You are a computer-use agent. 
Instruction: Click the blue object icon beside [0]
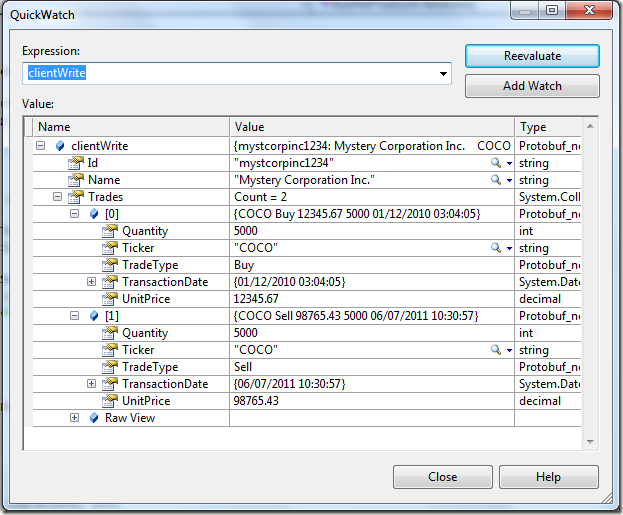(x=94, y=214)
